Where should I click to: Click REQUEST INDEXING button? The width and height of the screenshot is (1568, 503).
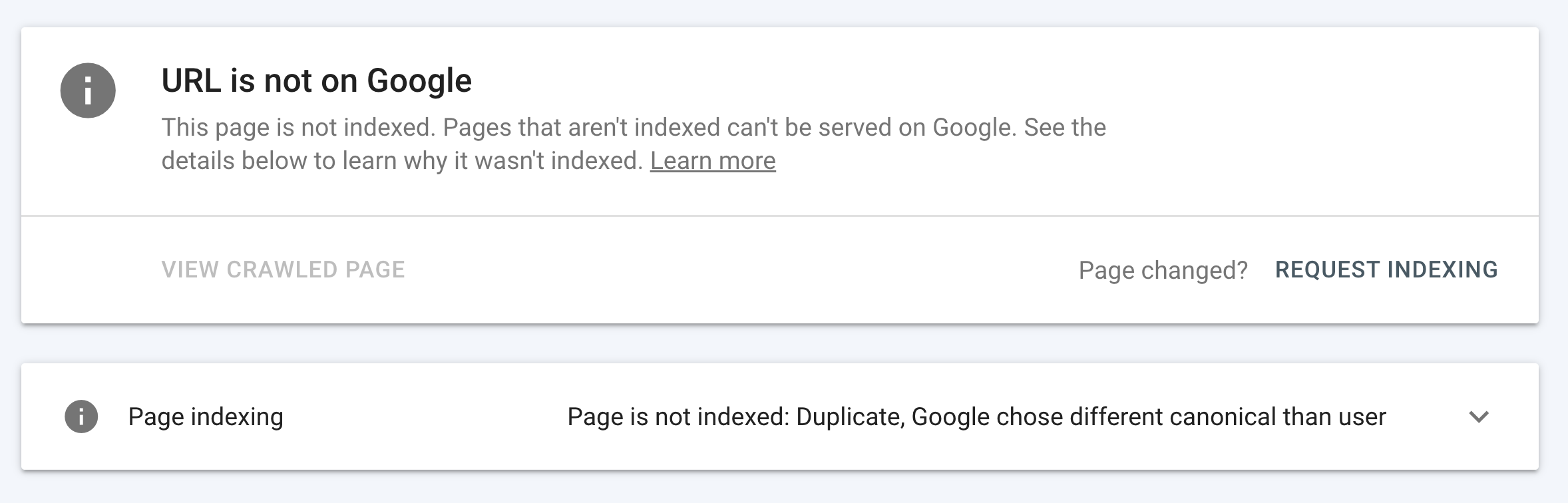click(x=1386, y=269)
